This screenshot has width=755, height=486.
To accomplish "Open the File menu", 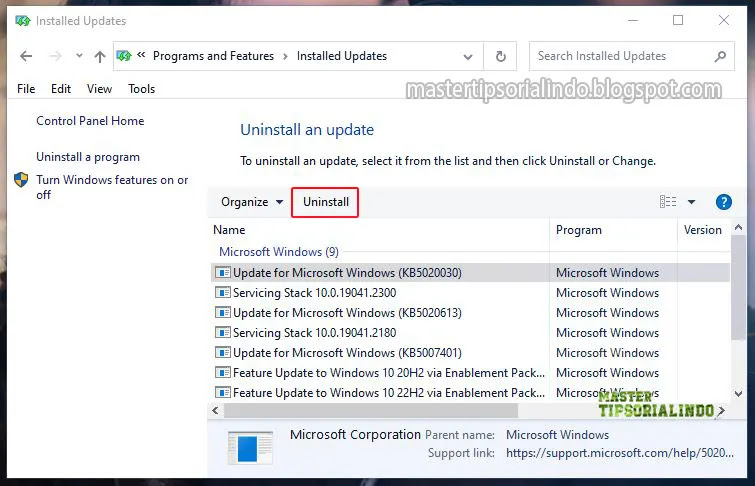I will coord(26,89).
